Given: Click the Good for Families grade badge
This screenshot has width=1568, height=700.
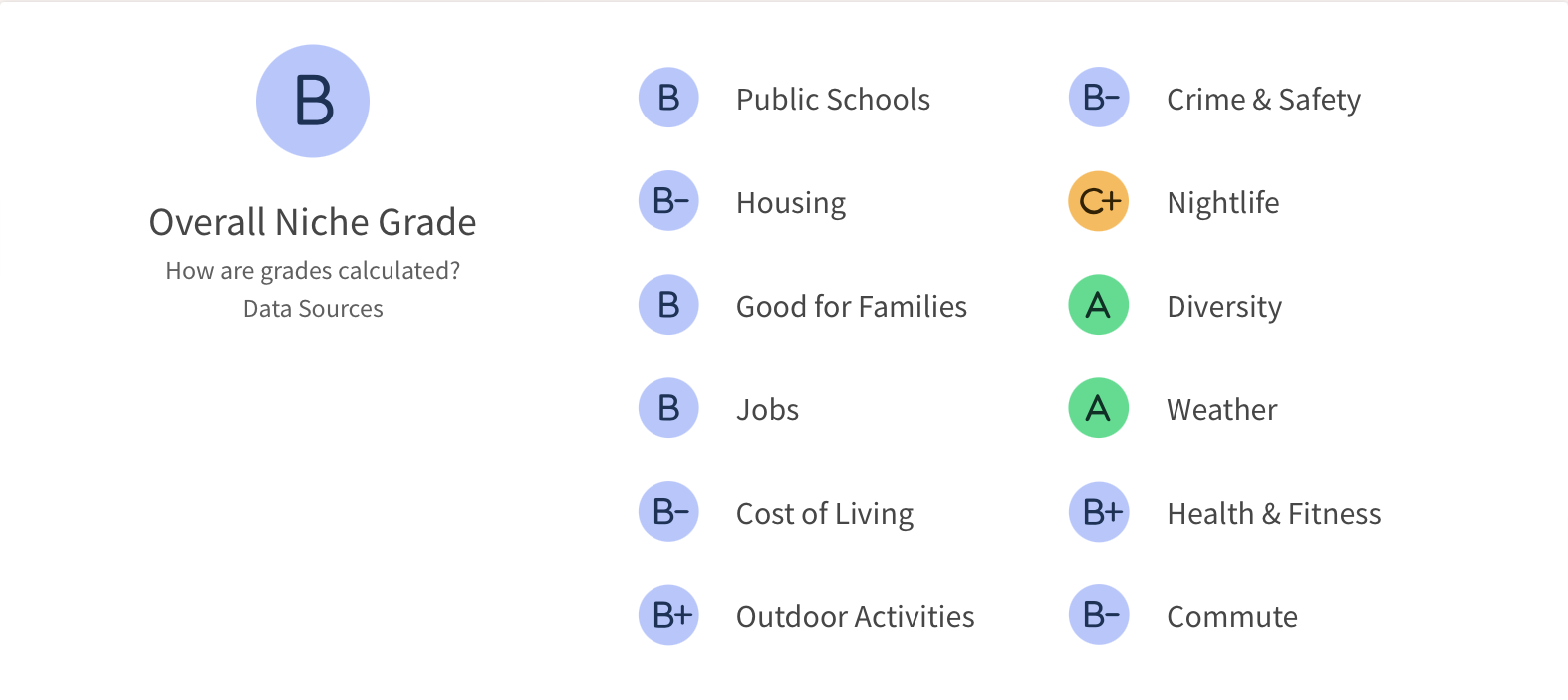Looking at the screenshot, I should coord(668,305).
